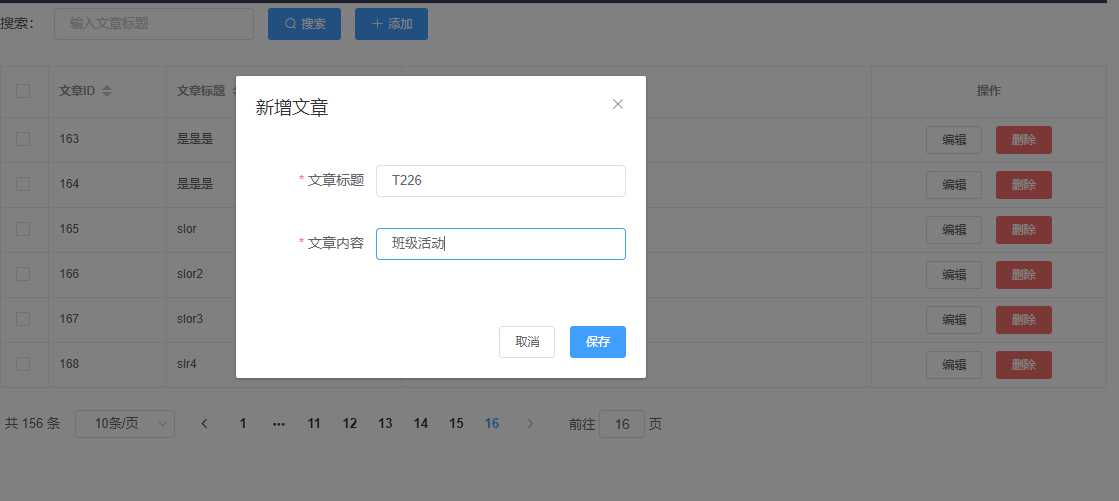The image size is (1119, 501).
Task: Click the 前往 page jump input field
Action: pyautogui.click(x=622, y=424)
